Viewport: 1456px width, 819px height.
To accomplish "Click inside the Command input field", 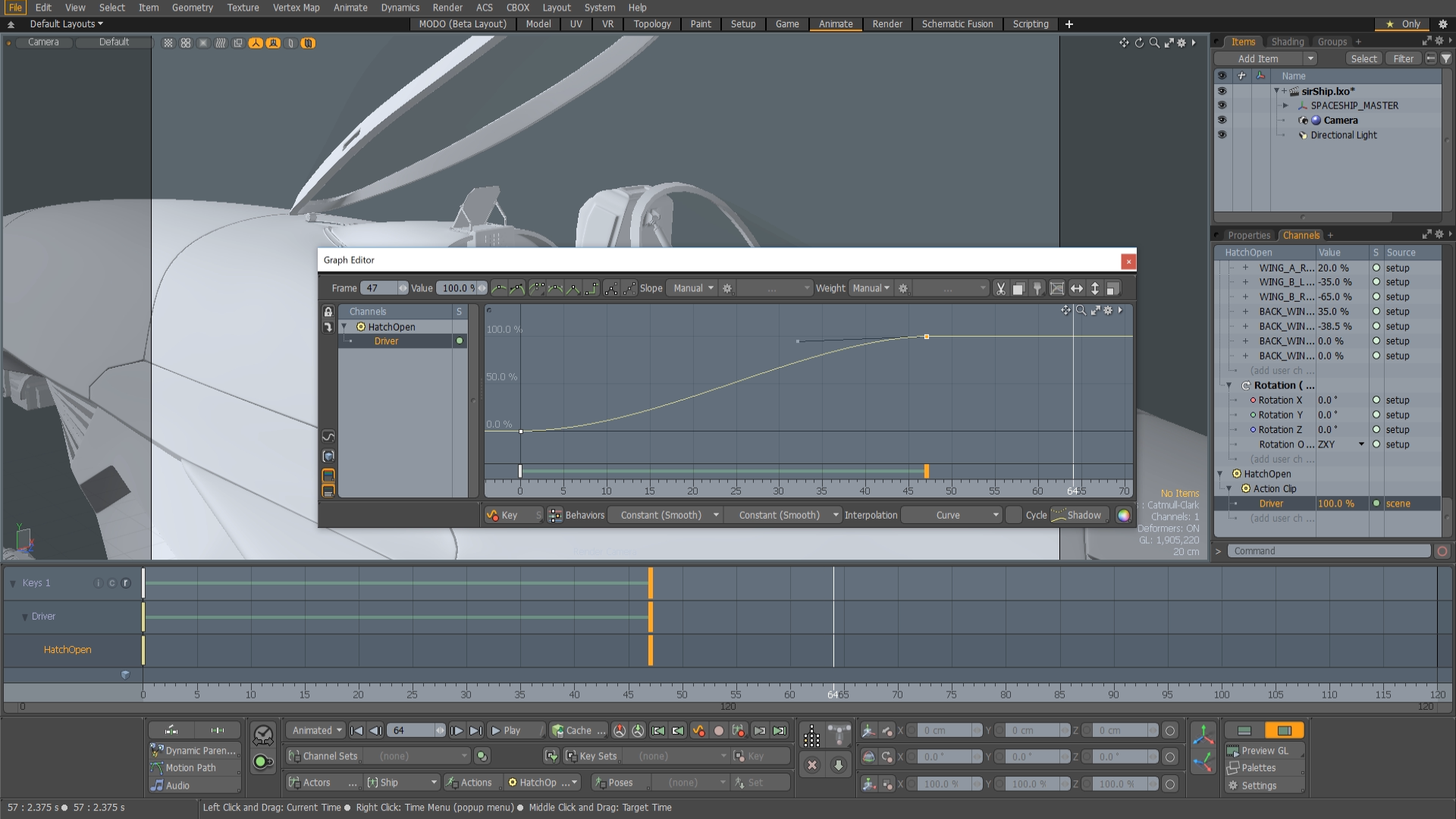I will pos(1327,551).
